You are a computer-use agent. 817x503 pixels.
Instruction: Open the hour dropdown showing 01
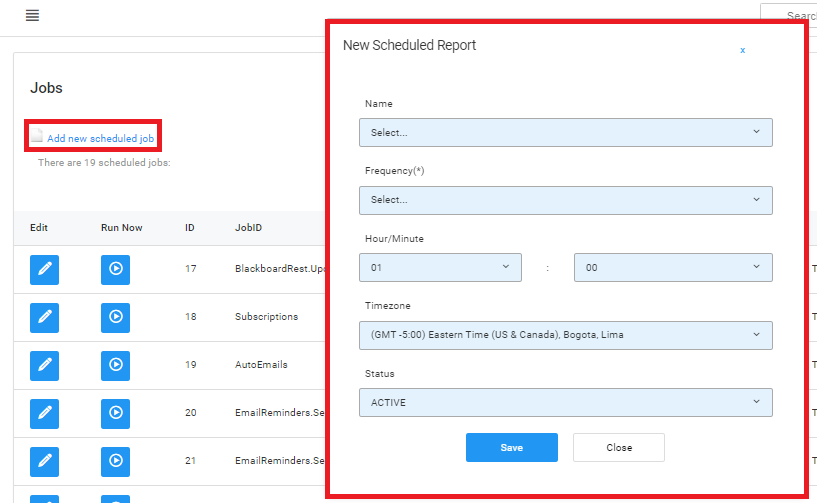440,268
